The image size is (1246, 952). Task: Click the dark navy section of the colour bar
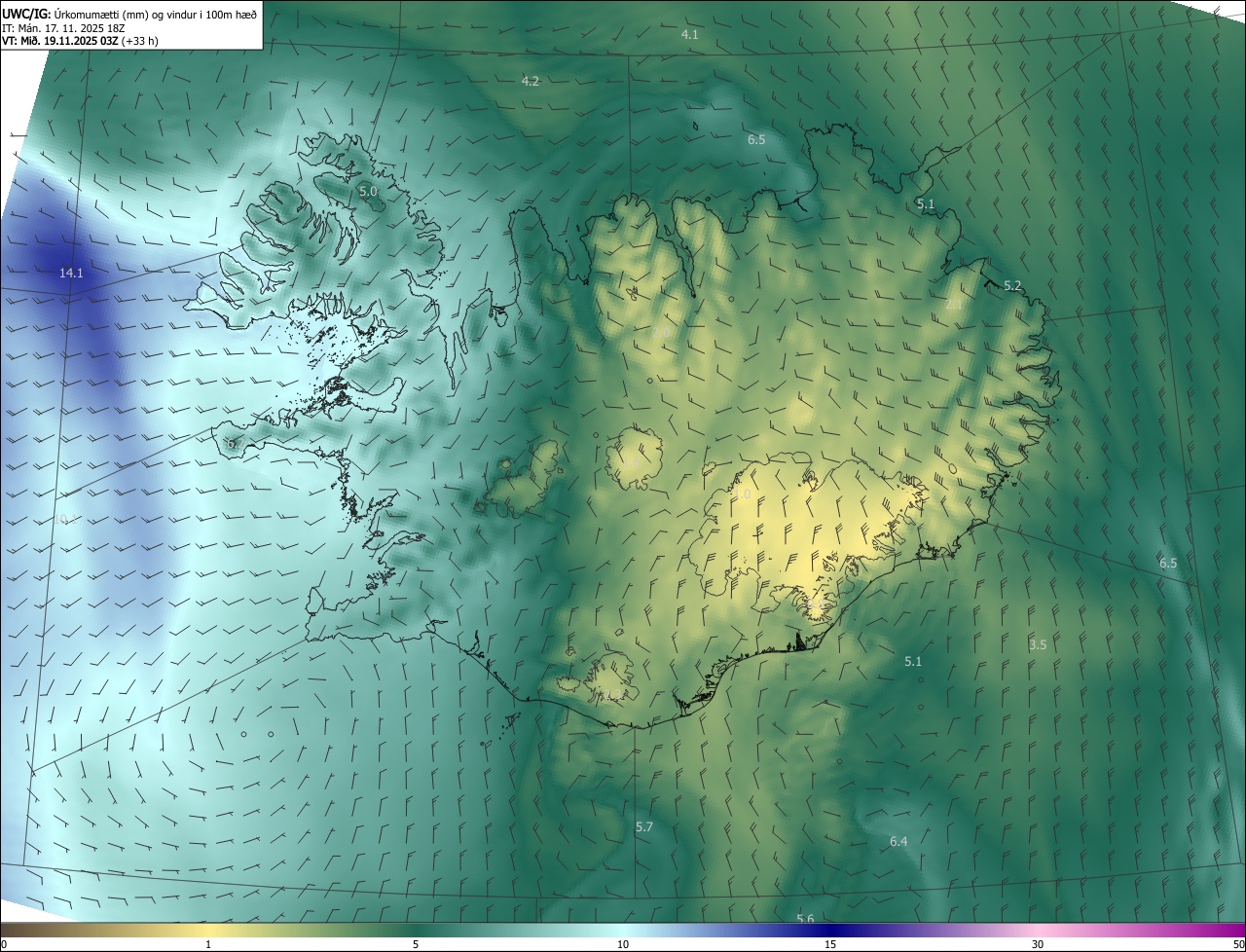[830, 931]
